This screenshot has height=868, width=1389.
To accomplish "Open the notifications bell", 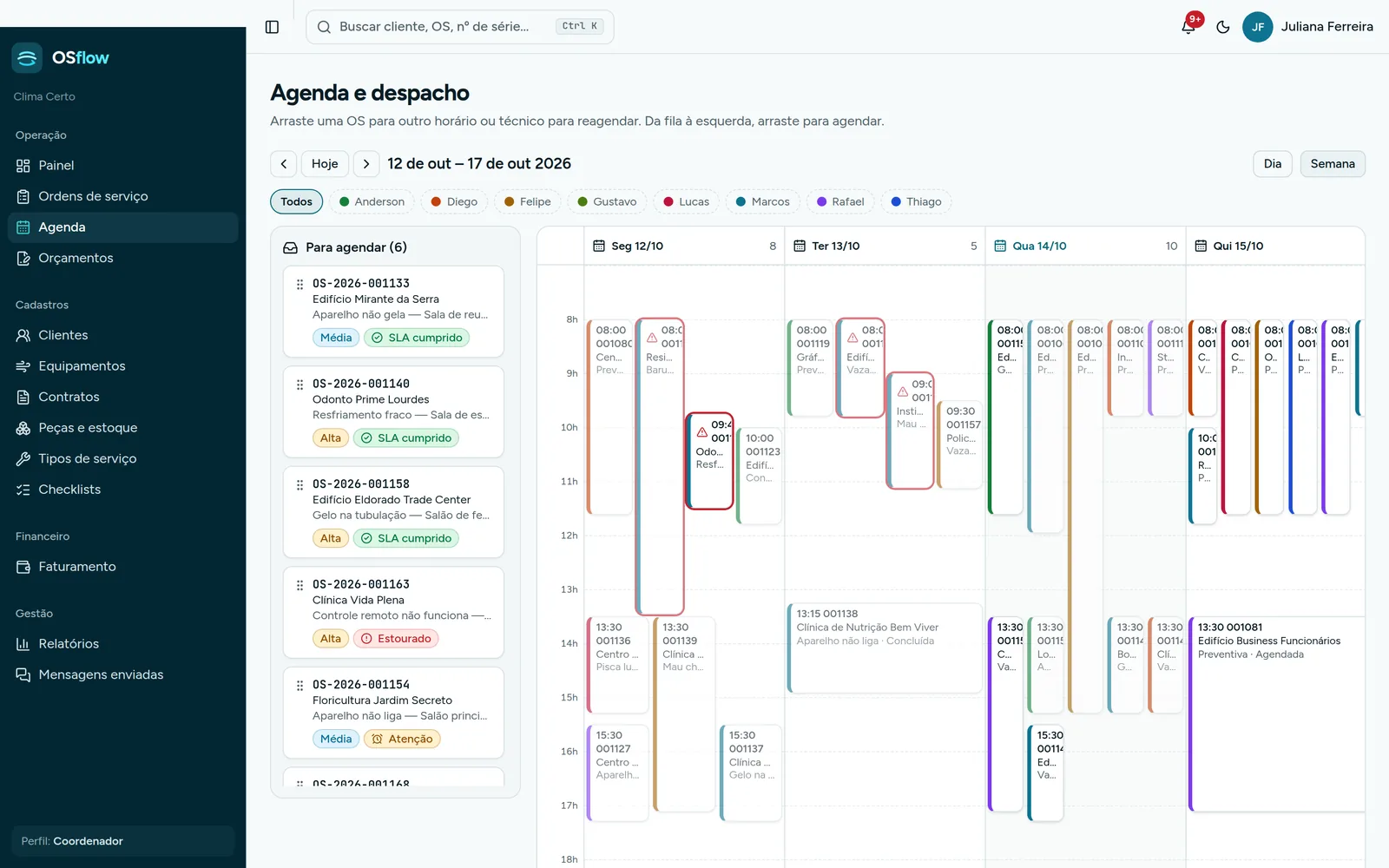I will click(1188, 27).
